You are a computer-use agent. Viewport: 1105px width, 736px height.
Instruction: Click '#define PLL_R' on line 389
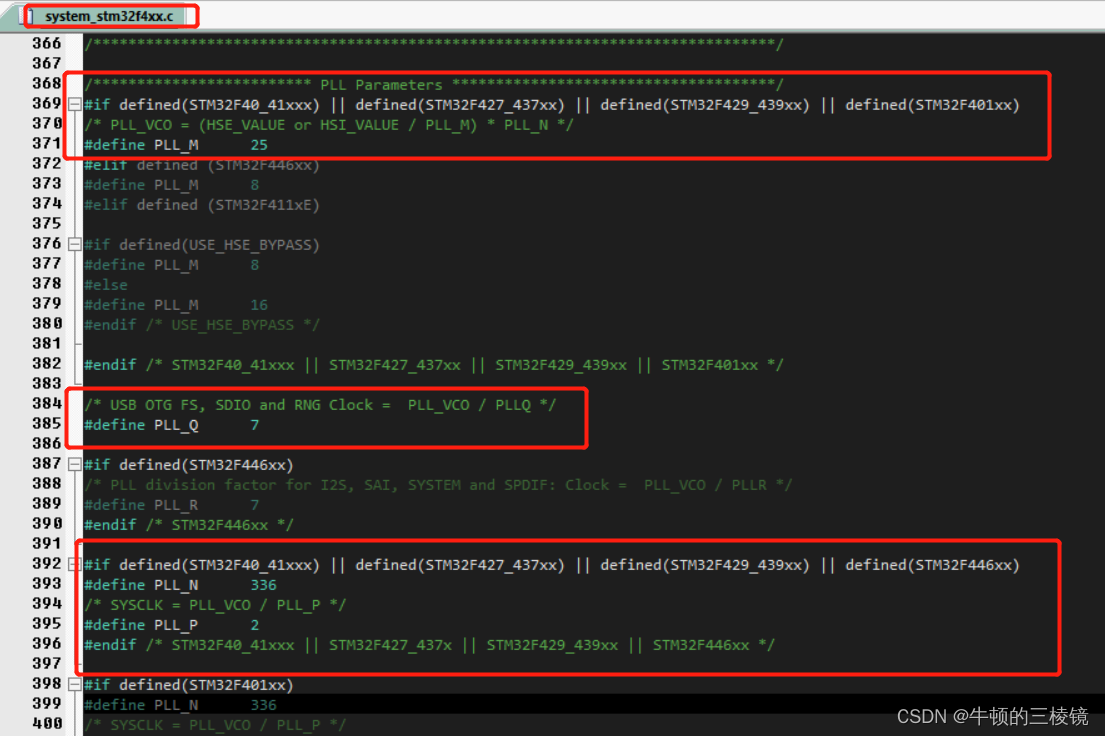pos(141,505)
